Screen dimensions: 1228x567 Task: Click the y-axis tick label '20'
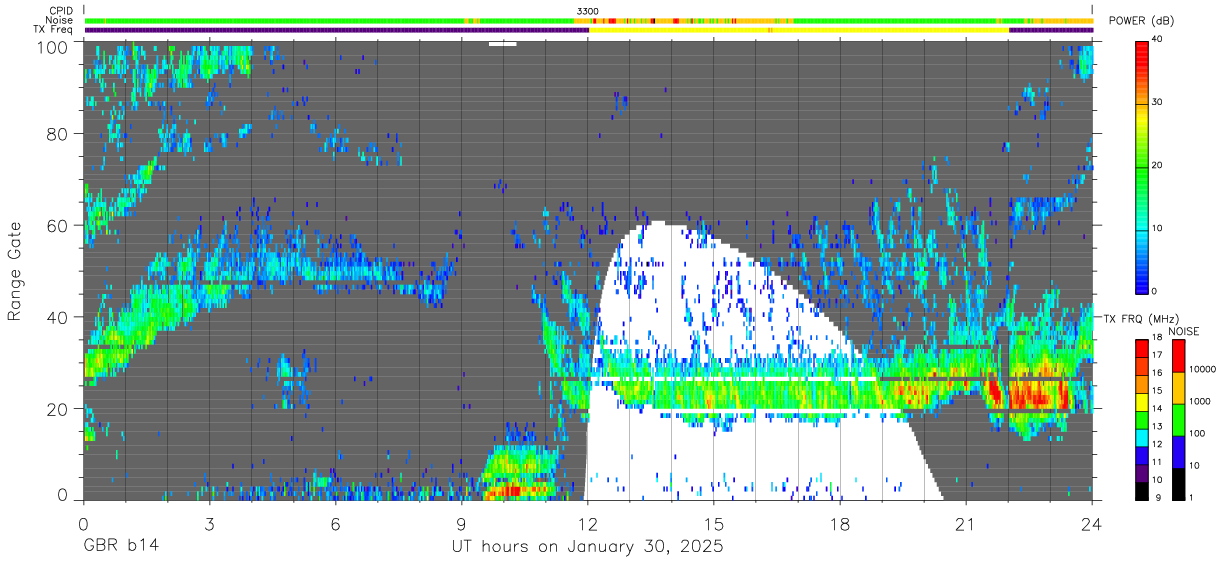(x=59, y=409)
